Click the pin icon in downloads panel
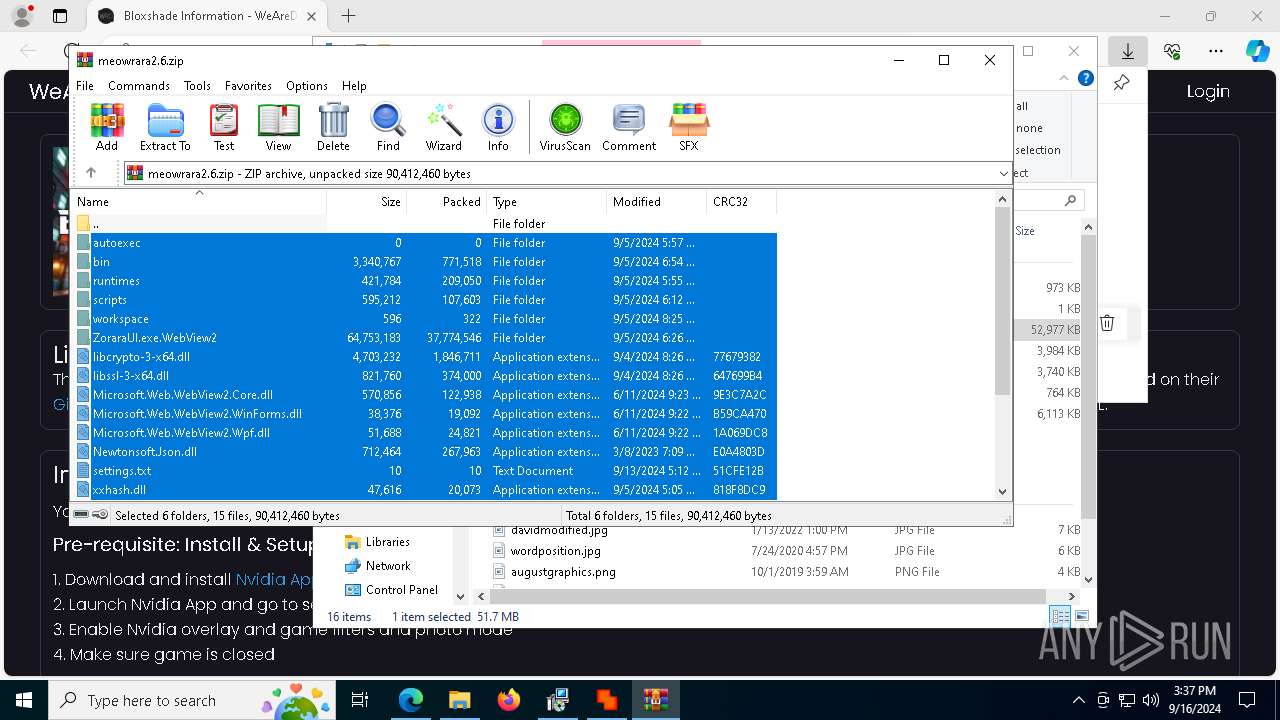 1122,83
